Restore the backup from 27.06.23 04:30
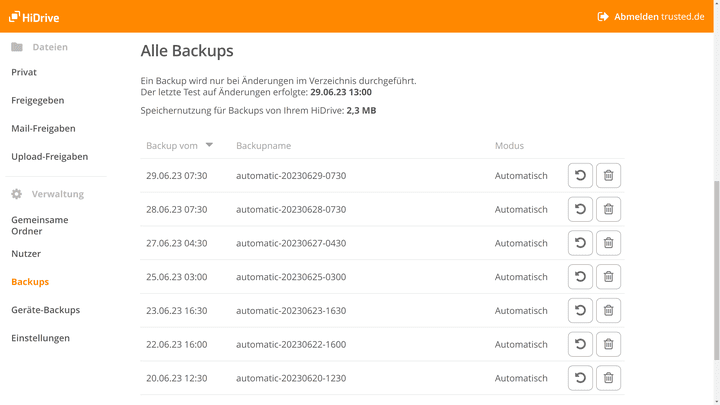Screen dimensions: 720x405 pos(580,243)
